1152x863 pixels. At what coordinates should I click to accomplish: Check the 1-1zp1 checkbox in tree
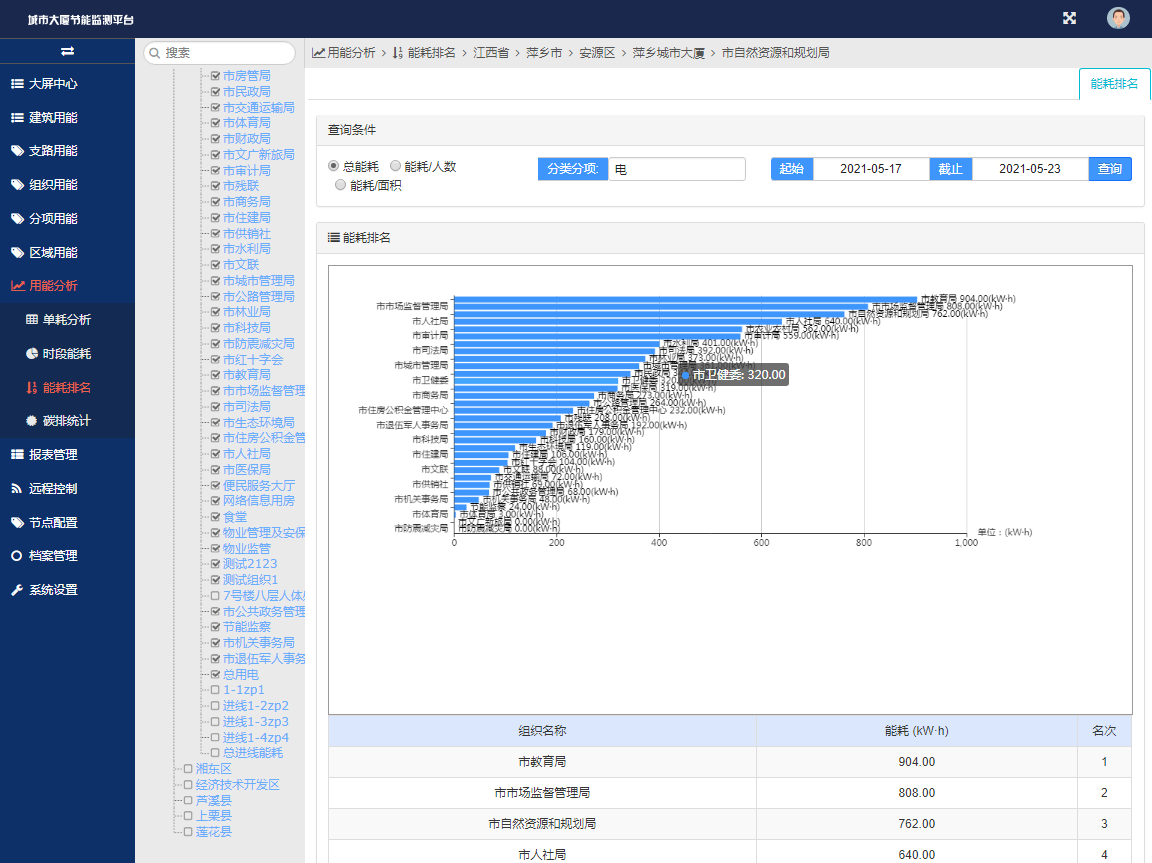coord(215,690)
